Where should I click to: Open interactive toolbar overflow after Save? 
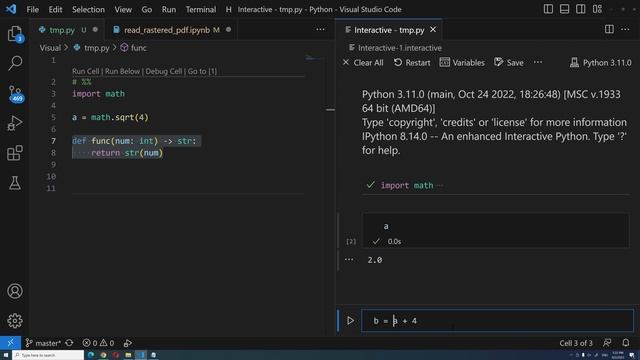[538, 62]
